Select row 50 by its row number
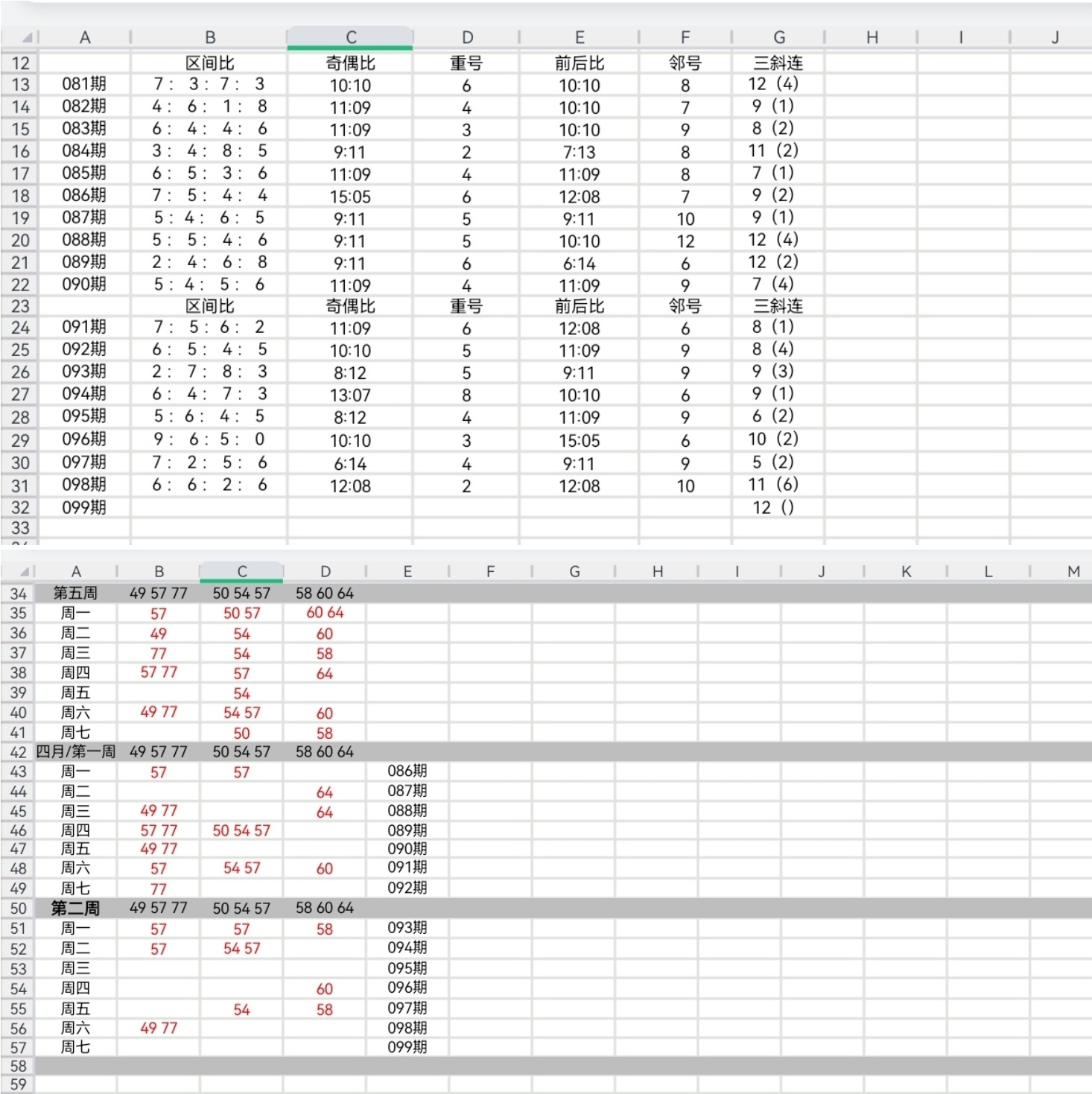Screen dimensions: 1092x1094 pos(19,909)
